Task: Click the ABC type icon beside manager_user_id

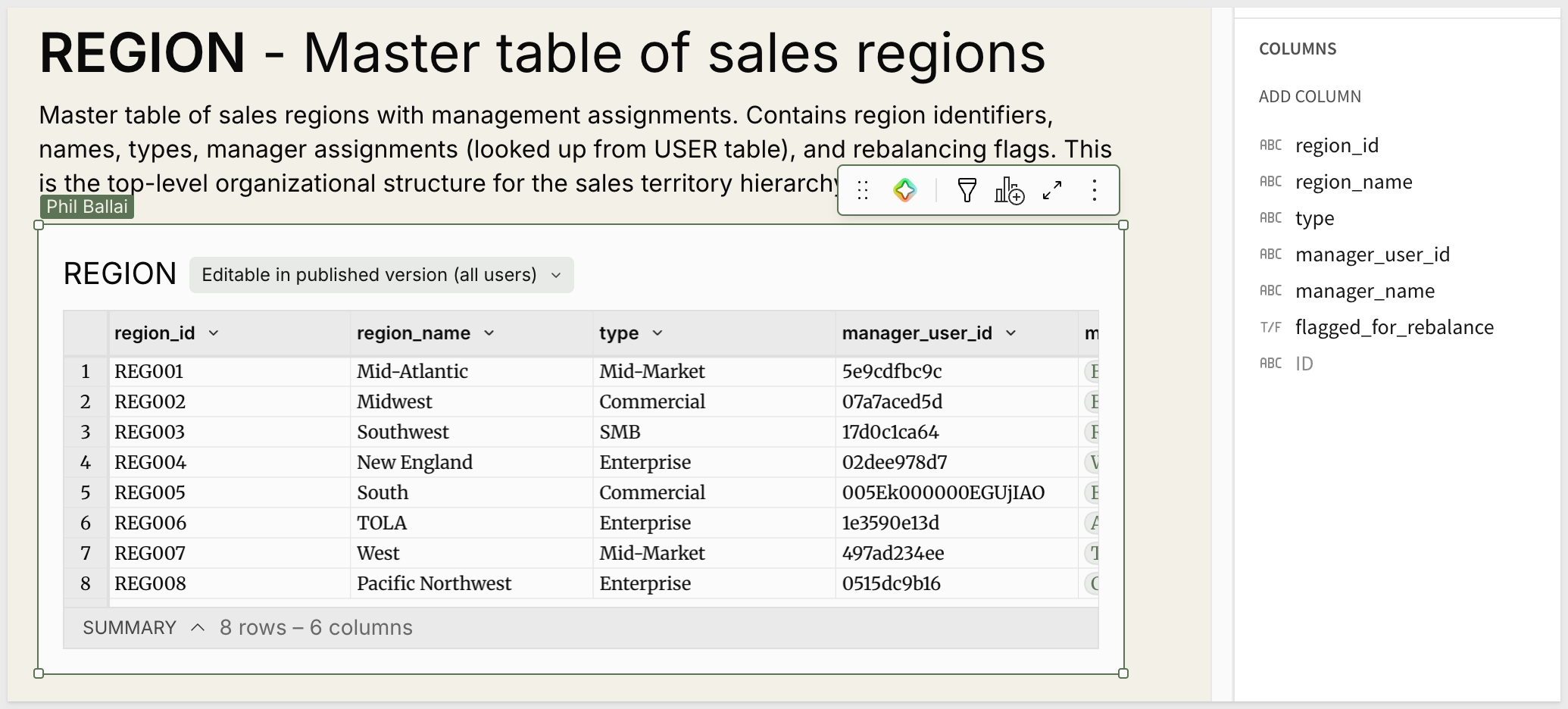Action: pyautogui.click(x=1270, y=255)
